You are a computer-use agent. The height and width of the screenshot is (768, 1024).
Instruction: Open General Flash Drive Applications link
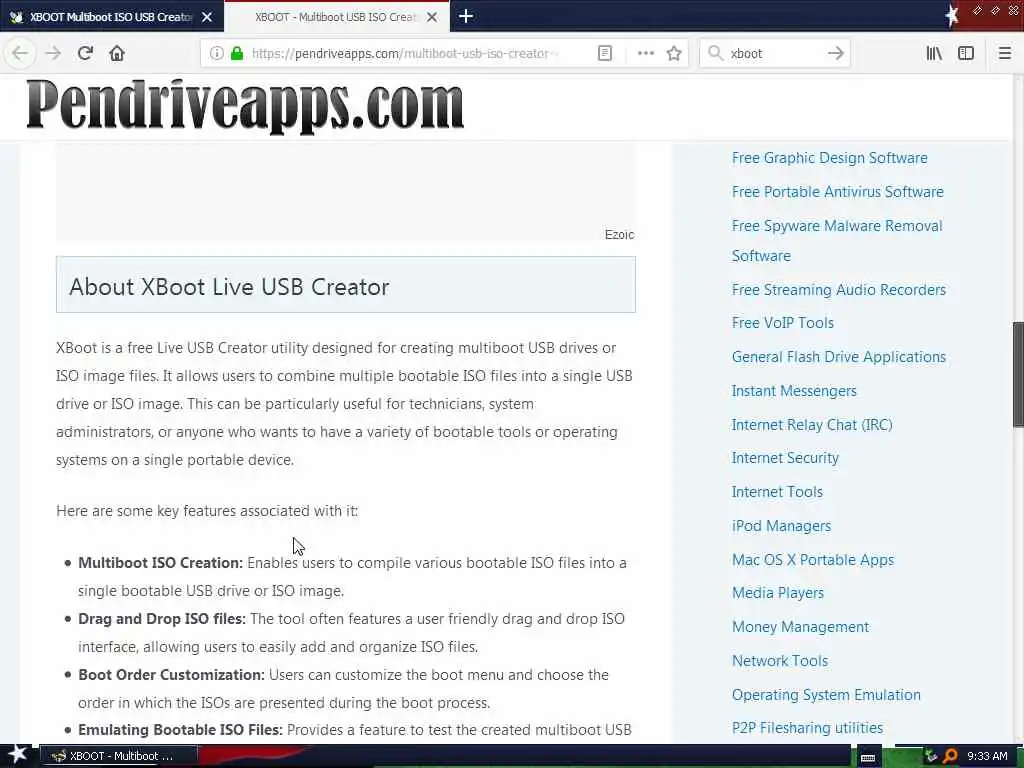[839, 357]
